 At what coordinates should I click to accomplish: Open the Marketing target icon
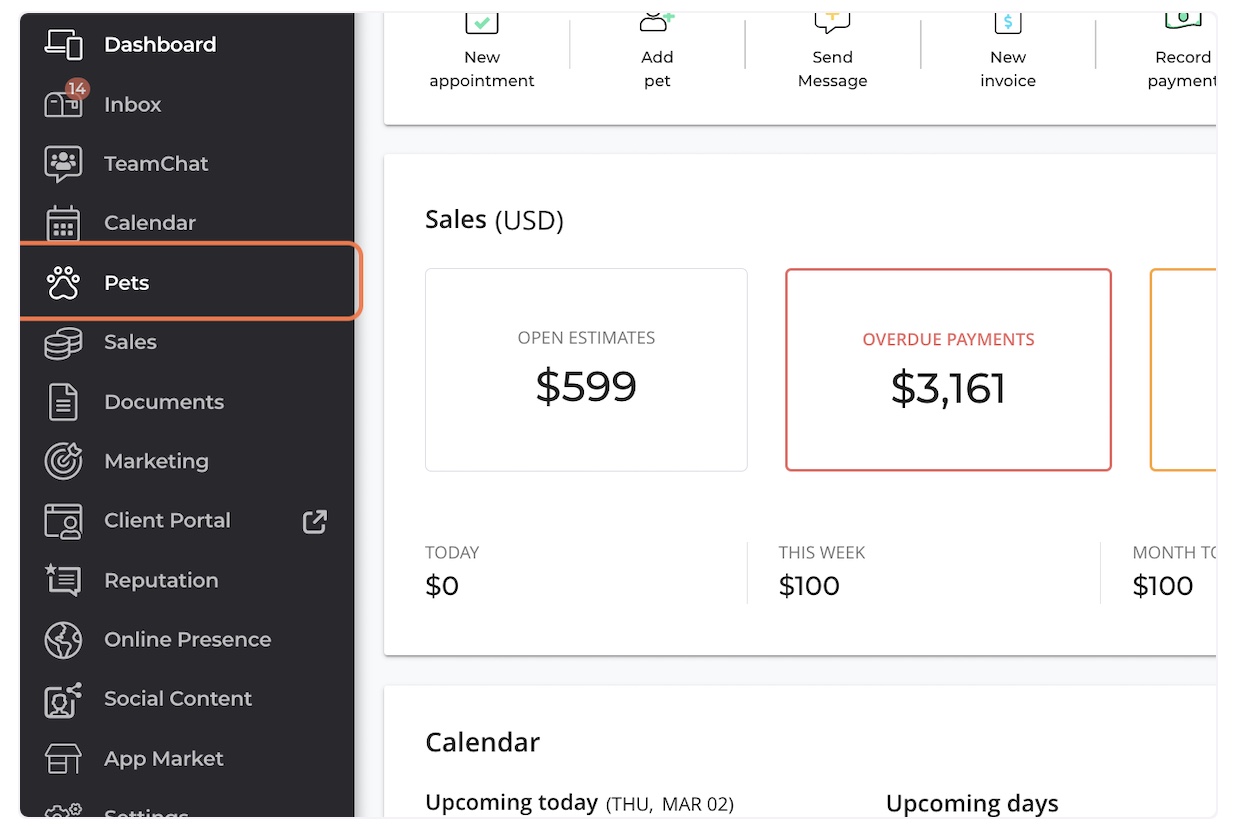coord(63,461)
